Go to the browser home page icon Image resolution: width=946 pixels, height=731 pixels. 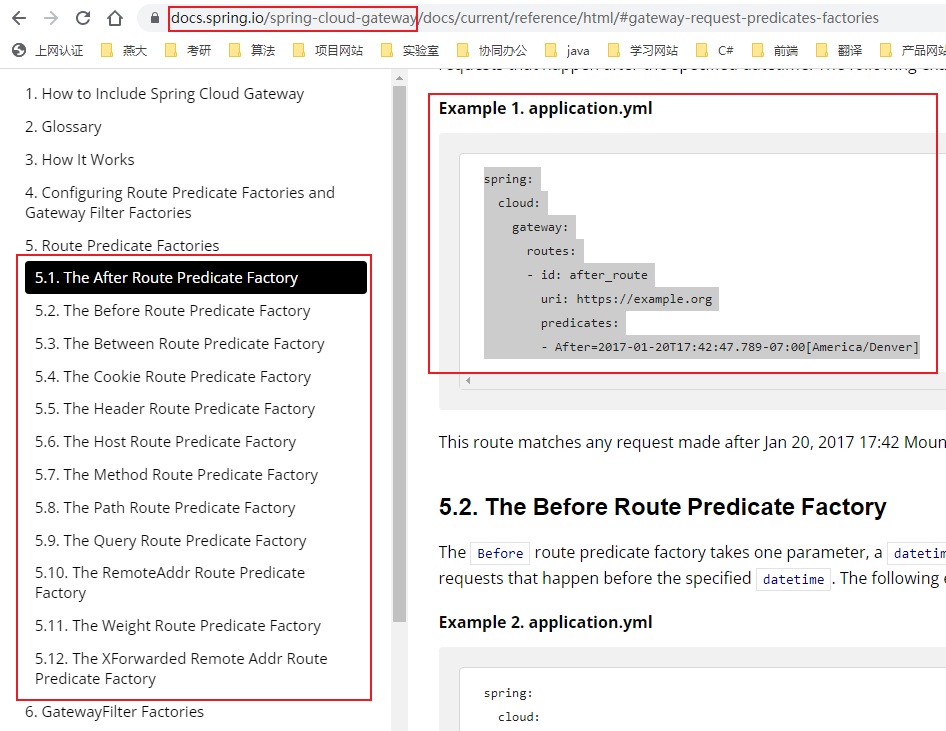click(115, 18)
